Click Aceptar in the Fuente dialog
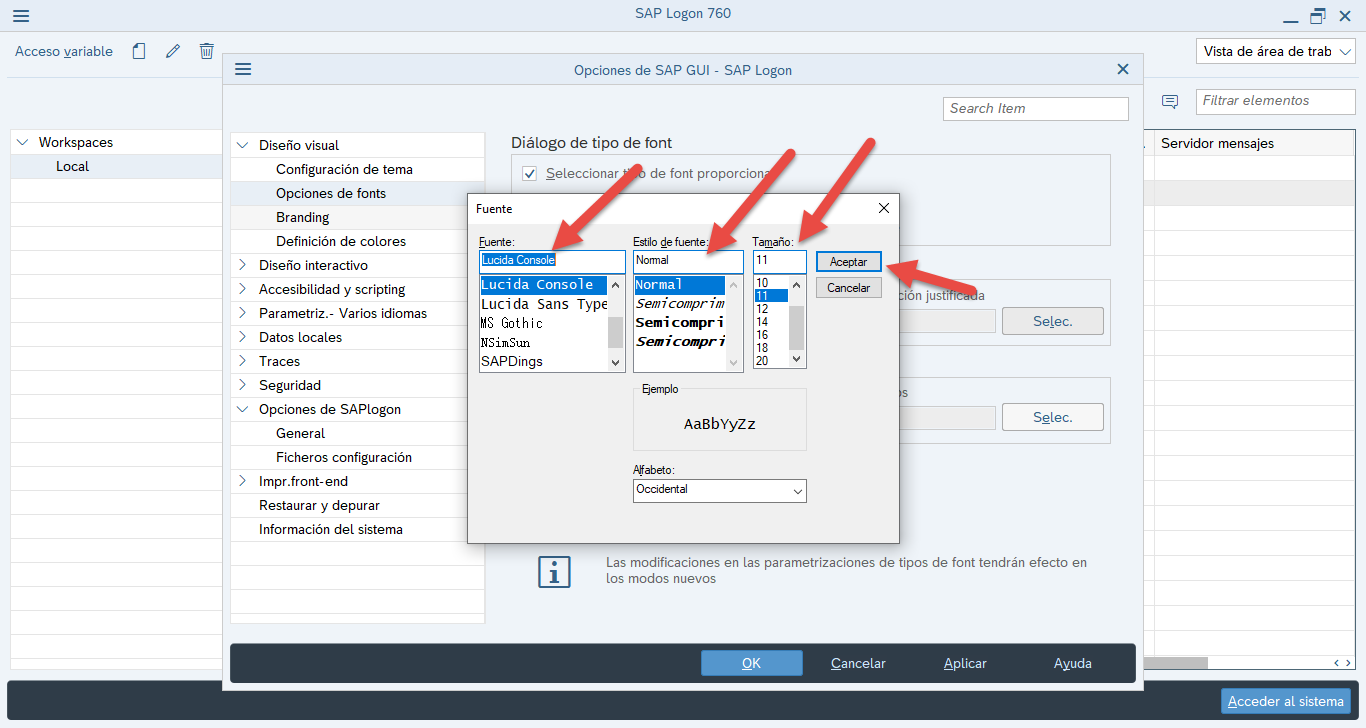The height and width of the screenshot is (728, 1366). [x=848, y=261]
